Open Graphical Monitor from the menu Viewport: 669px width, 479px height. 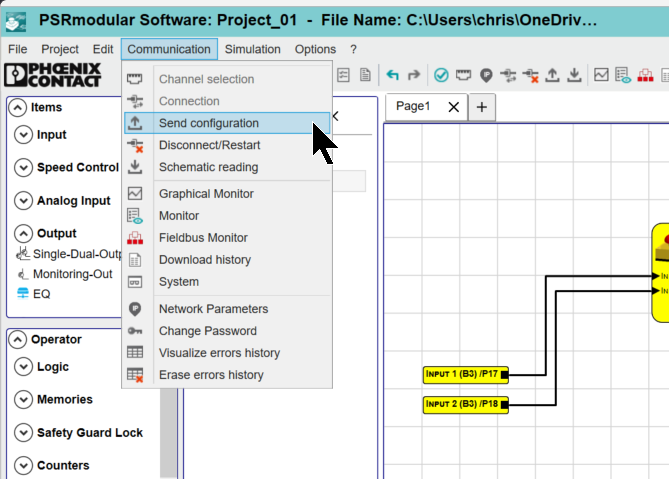pos(227,194)
